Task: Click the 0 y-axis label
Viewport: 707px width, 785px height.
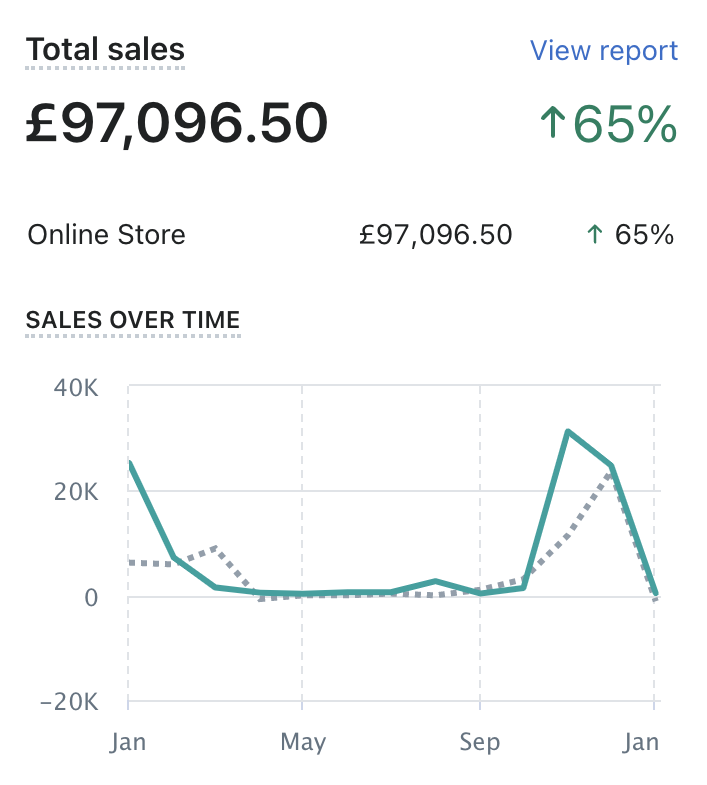Action: coord(90,598)
